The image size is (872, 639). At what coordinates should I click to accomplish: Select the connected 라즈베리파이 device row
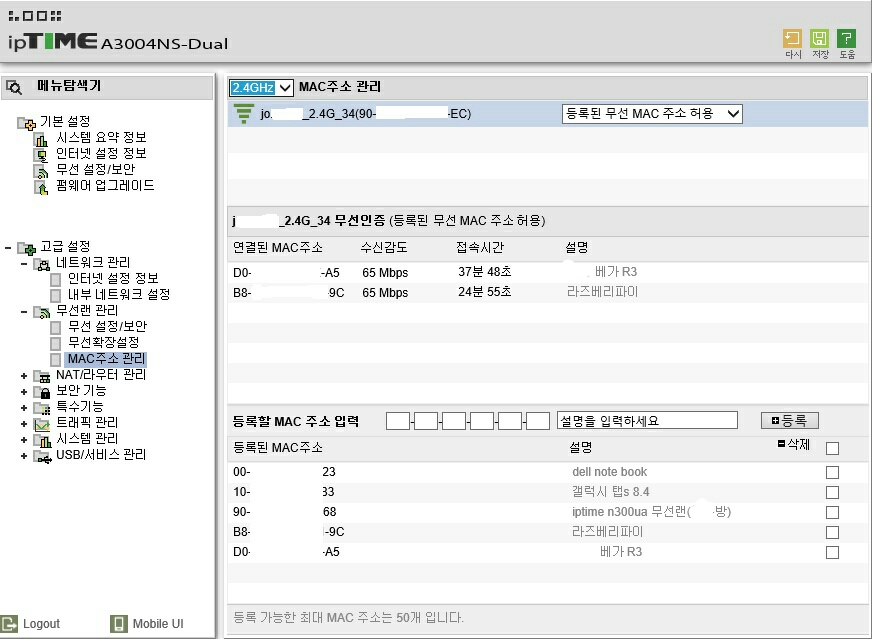pyautogui.click(x=548, y=293)
